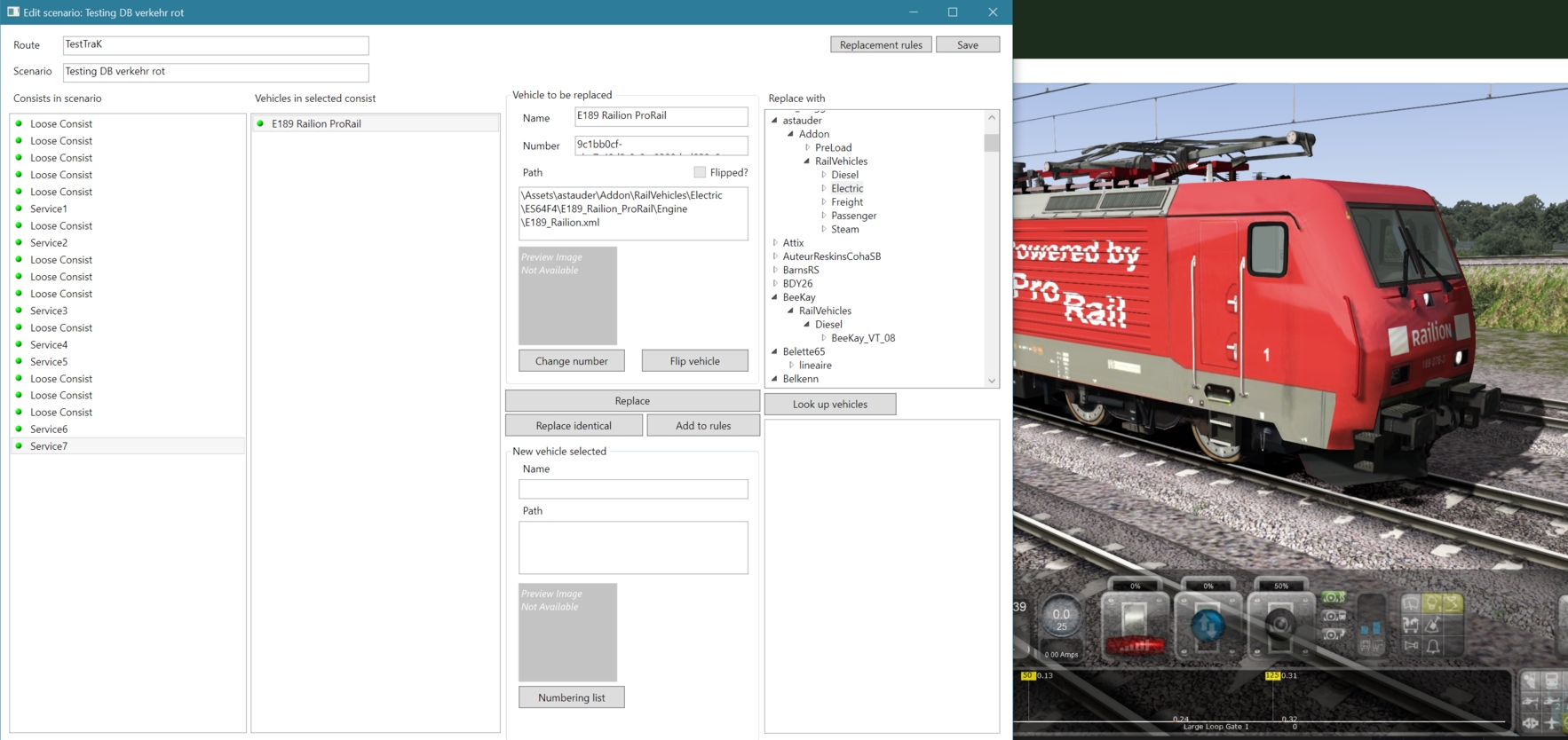The height and width of the screenshot is (740, 1568).
Task: Expand the Electric folder arrow
Action: click(823, 188)
